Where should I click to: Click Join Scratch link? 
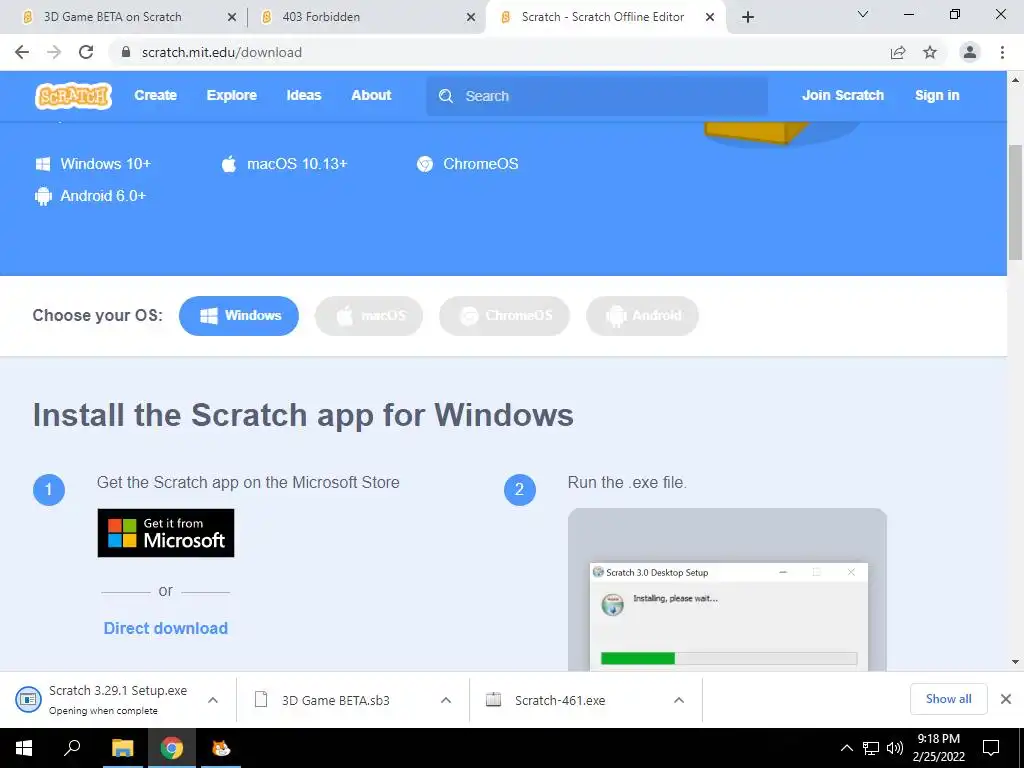[x=842, y=95]
